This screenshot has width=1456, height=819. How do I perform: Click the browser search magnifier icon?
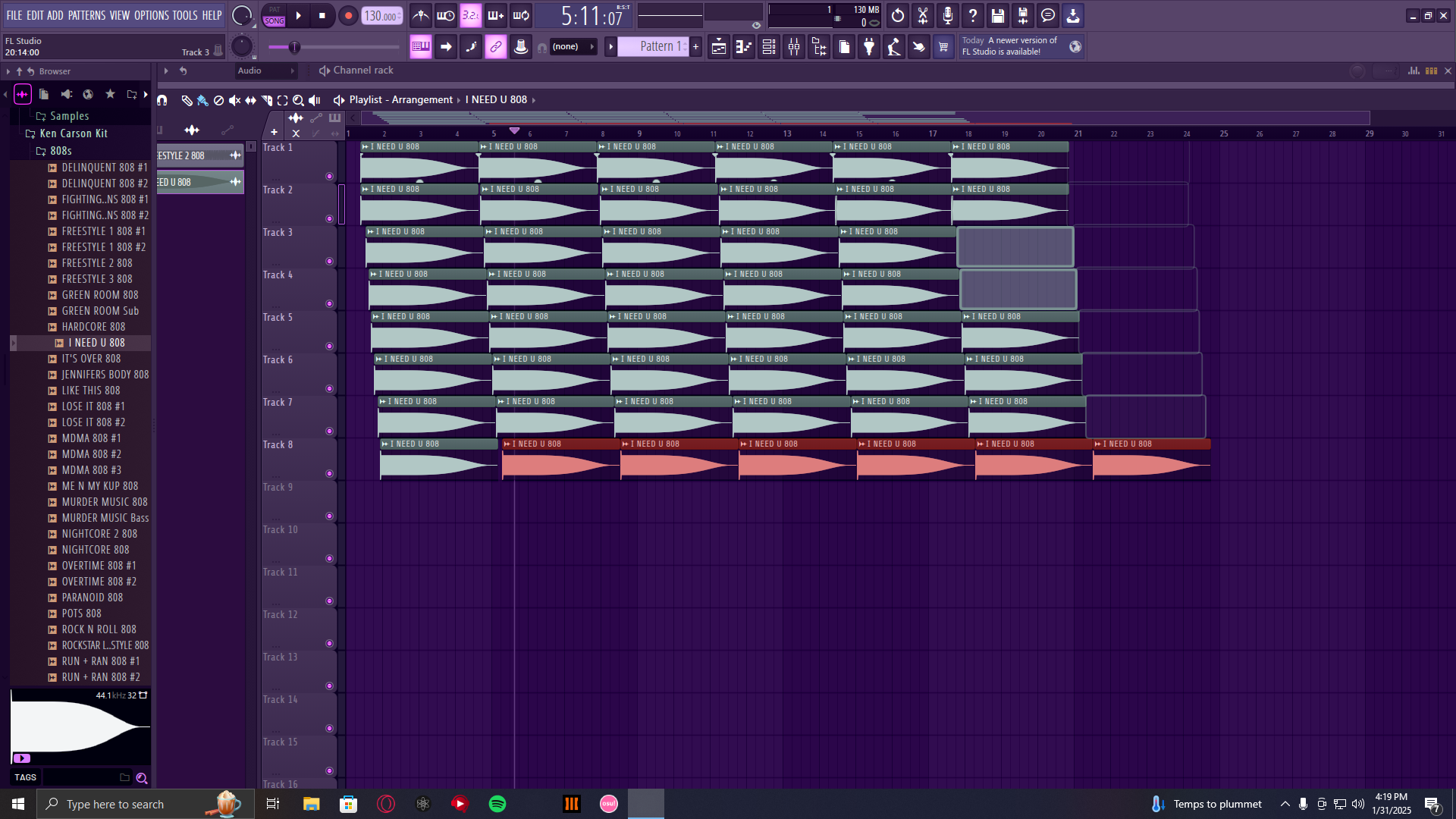pyautogui.click(x=141, y=778)
